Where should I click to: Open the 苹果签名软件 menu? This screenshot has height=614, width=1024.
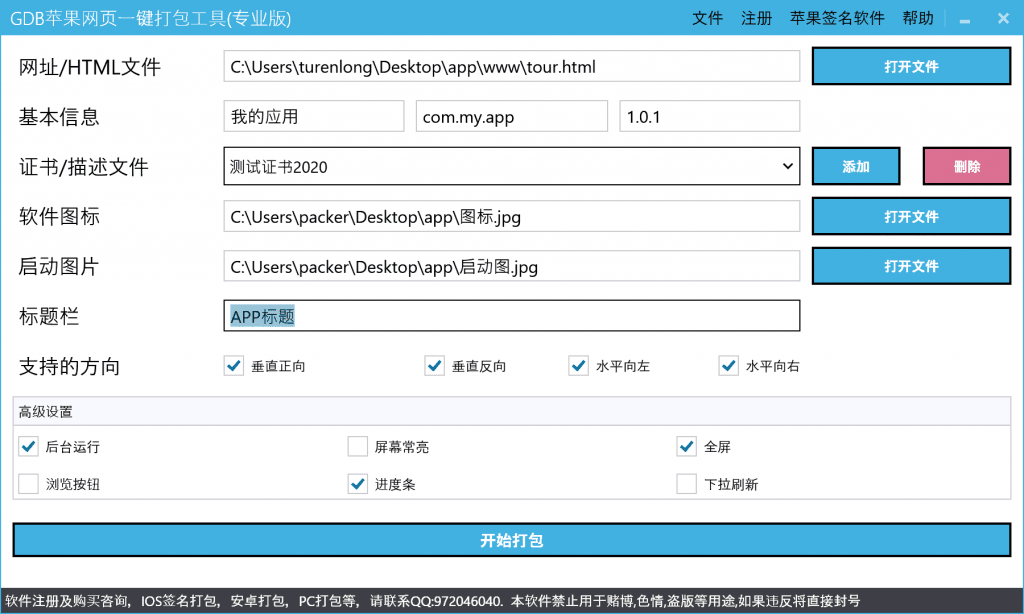pos(837,18)
